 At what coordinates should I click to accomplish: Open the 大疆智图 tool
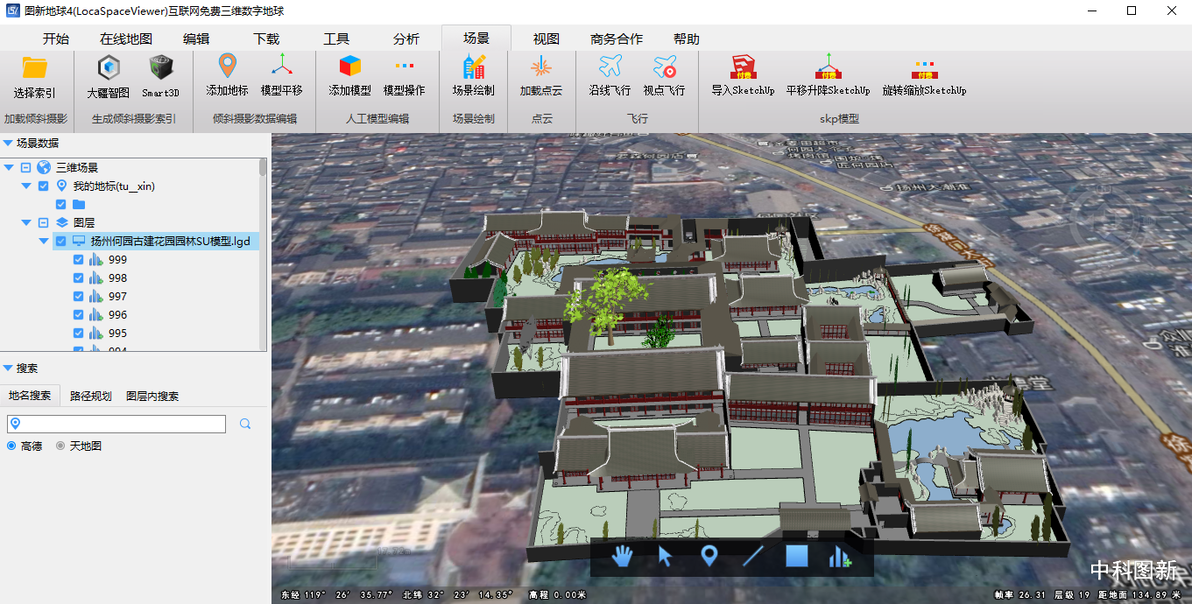(109, 76)
